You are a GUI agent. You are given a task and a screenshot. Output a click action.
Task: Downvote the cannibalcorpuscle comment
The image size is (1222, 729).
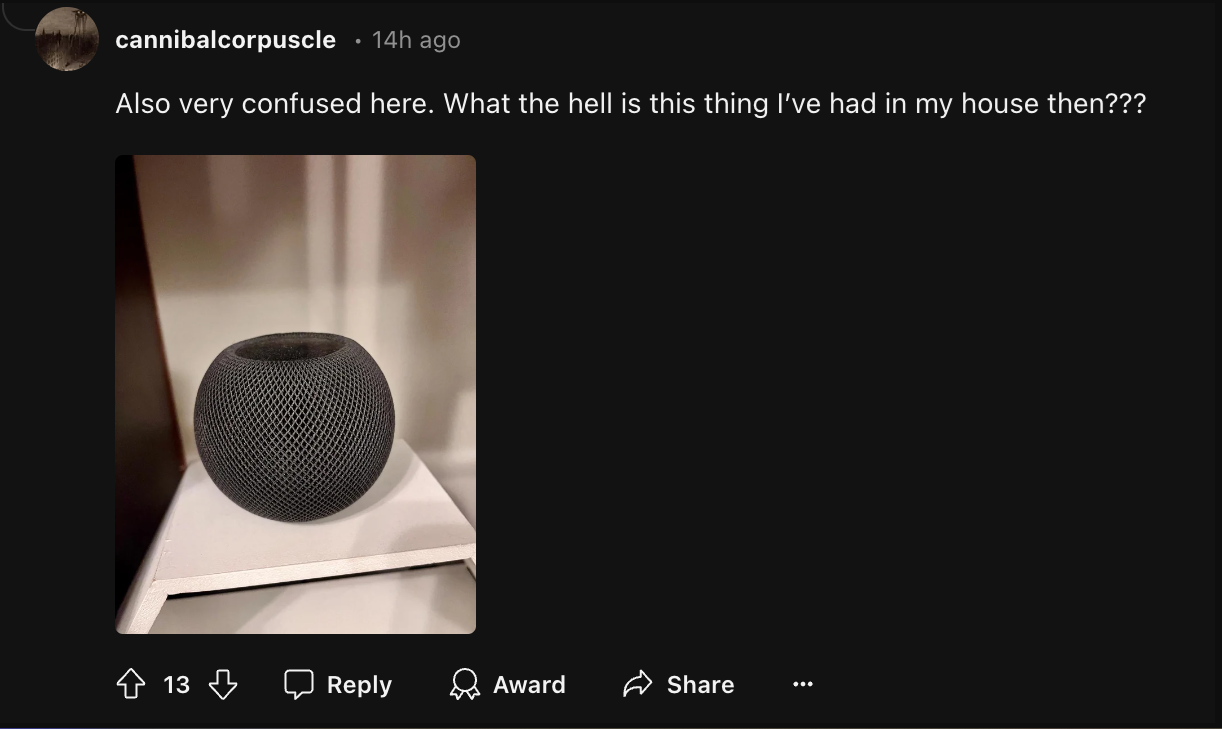pyautogui.click(x=223, y=684)
